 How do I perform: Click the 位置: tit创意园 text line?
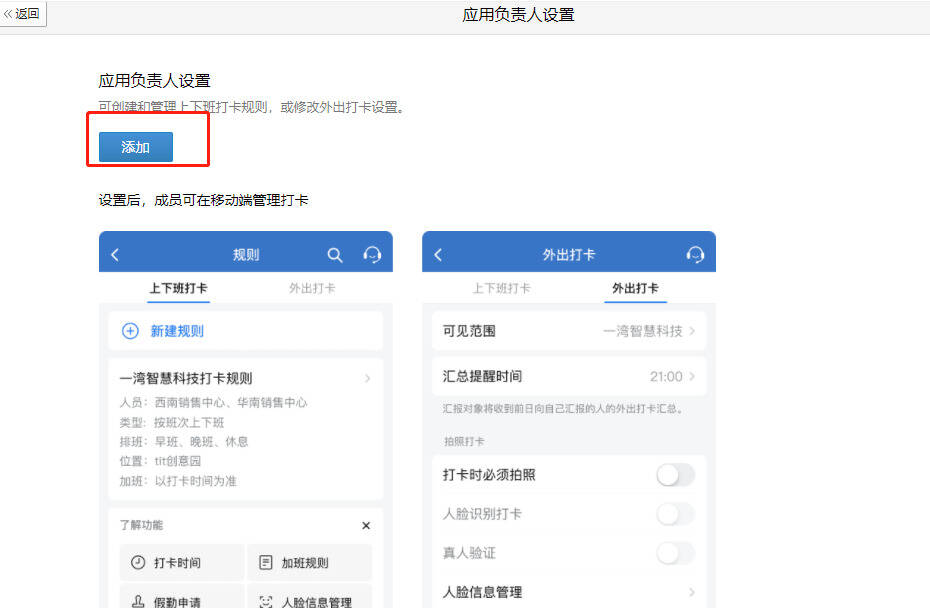(x=160, y=461)
